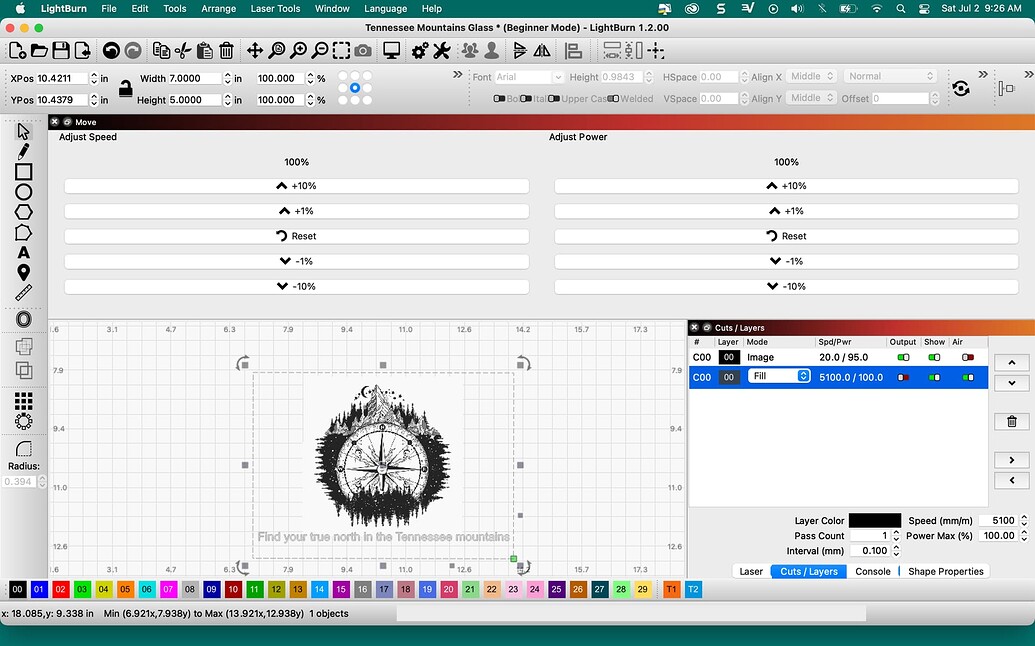Open the Edit Nodes pencil tool

tap(22, 151)
